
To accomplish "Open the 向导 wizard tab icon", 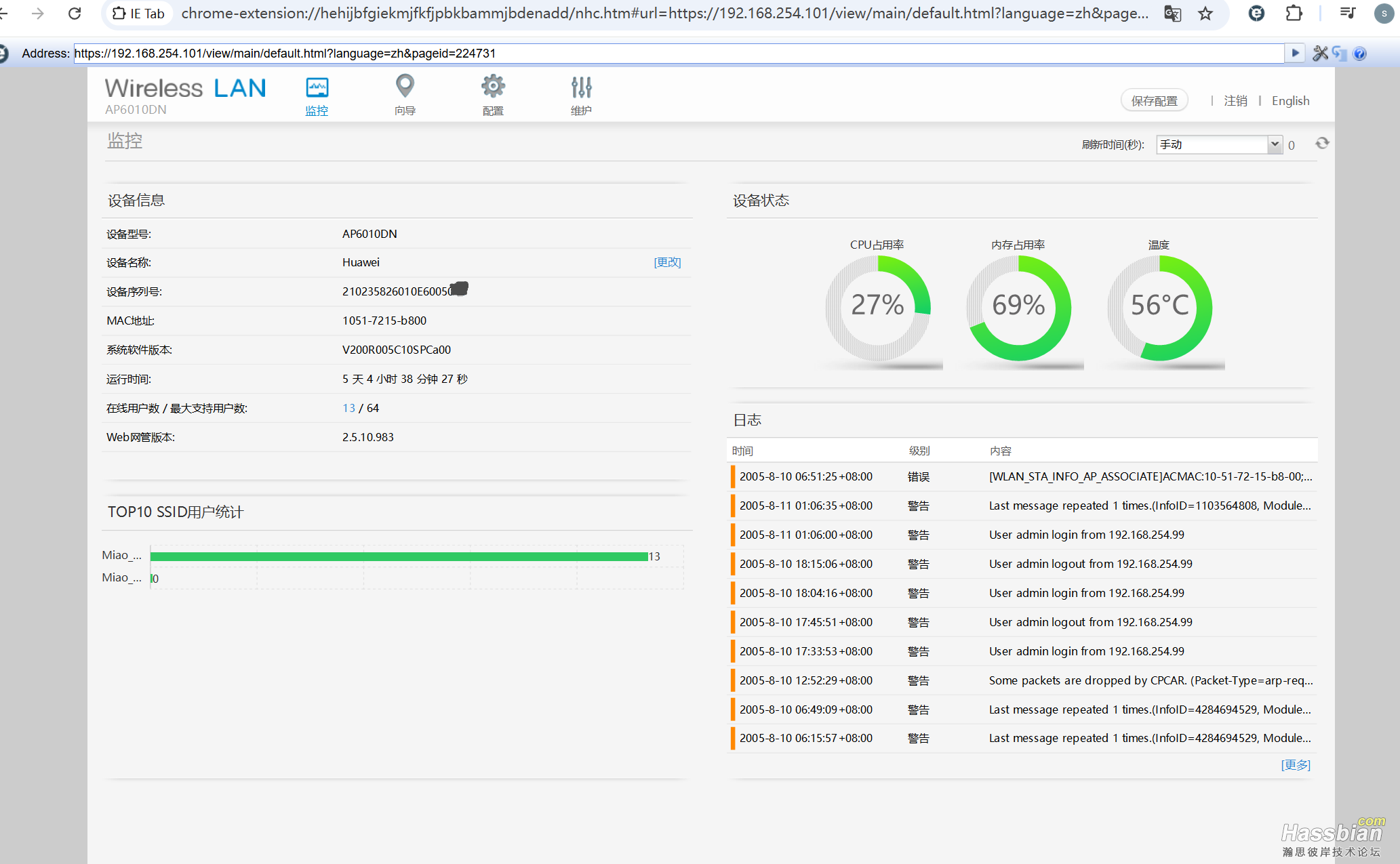I will click(x=405, y=86).
